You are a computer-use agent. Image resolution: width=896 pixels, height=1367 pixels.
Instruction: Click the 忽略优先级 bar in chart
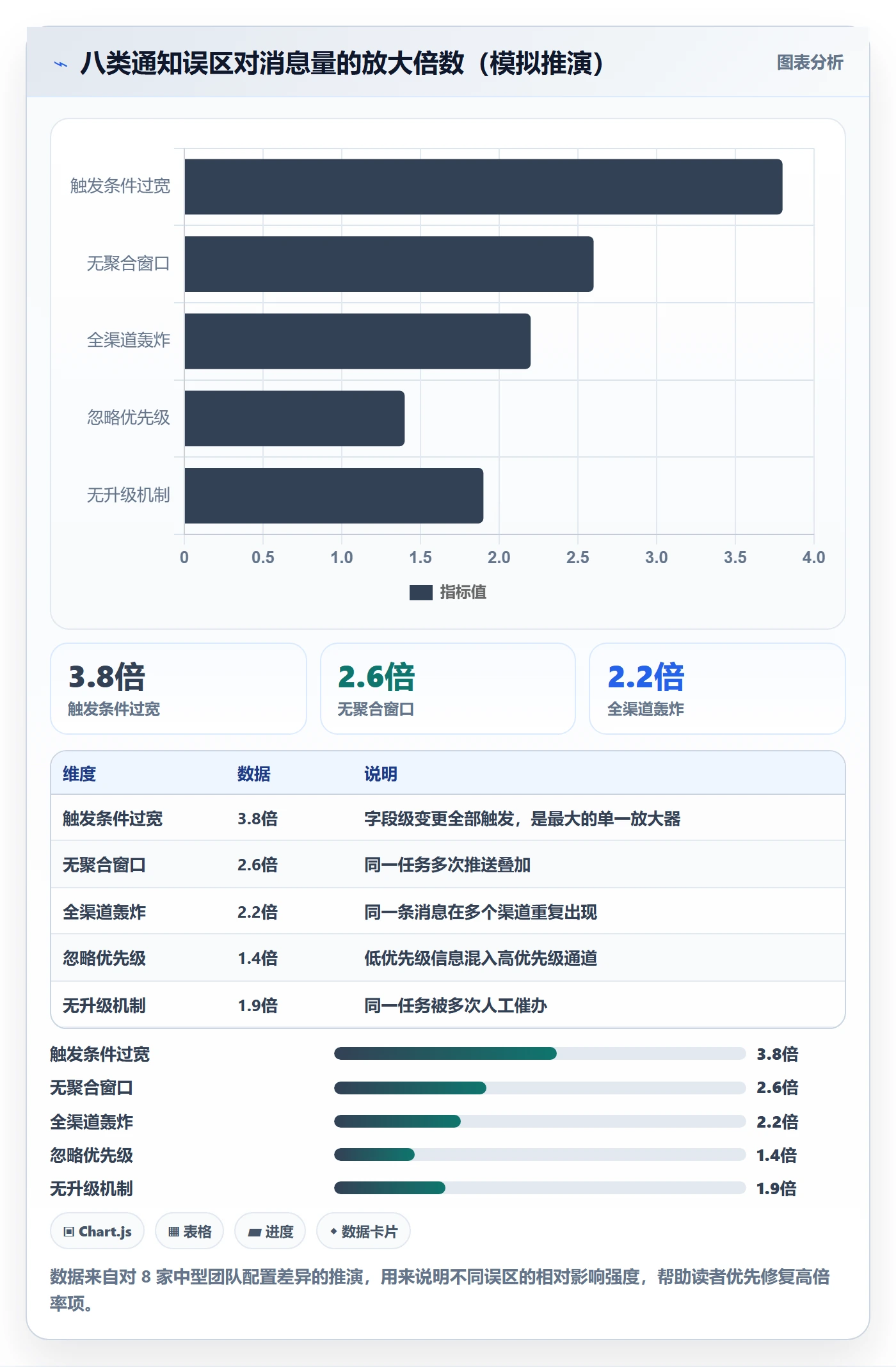pos(294,419)
